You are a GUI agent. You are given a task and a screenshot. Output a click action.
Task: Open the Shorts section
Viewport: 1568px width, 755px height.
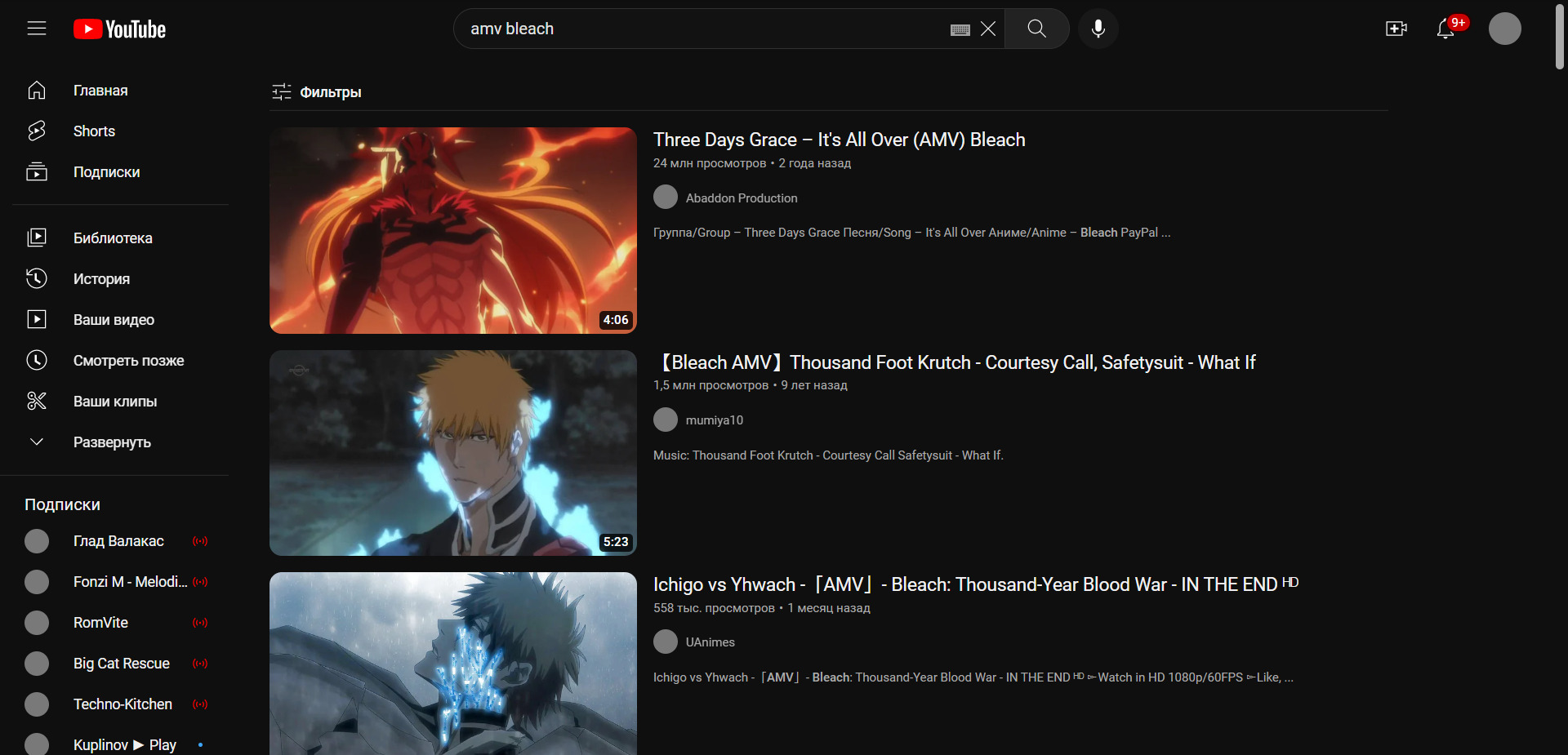94,131
